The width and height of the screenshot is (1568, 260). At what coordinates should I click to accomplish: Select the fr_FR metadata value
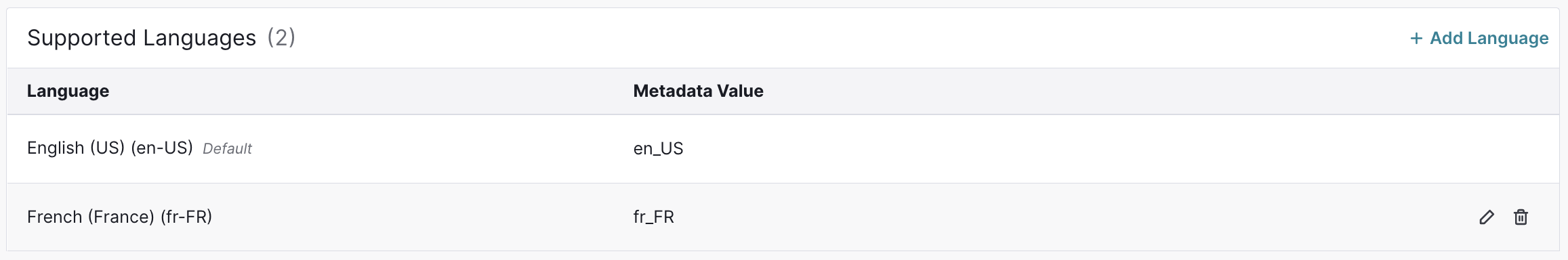[x=653, y=217]
